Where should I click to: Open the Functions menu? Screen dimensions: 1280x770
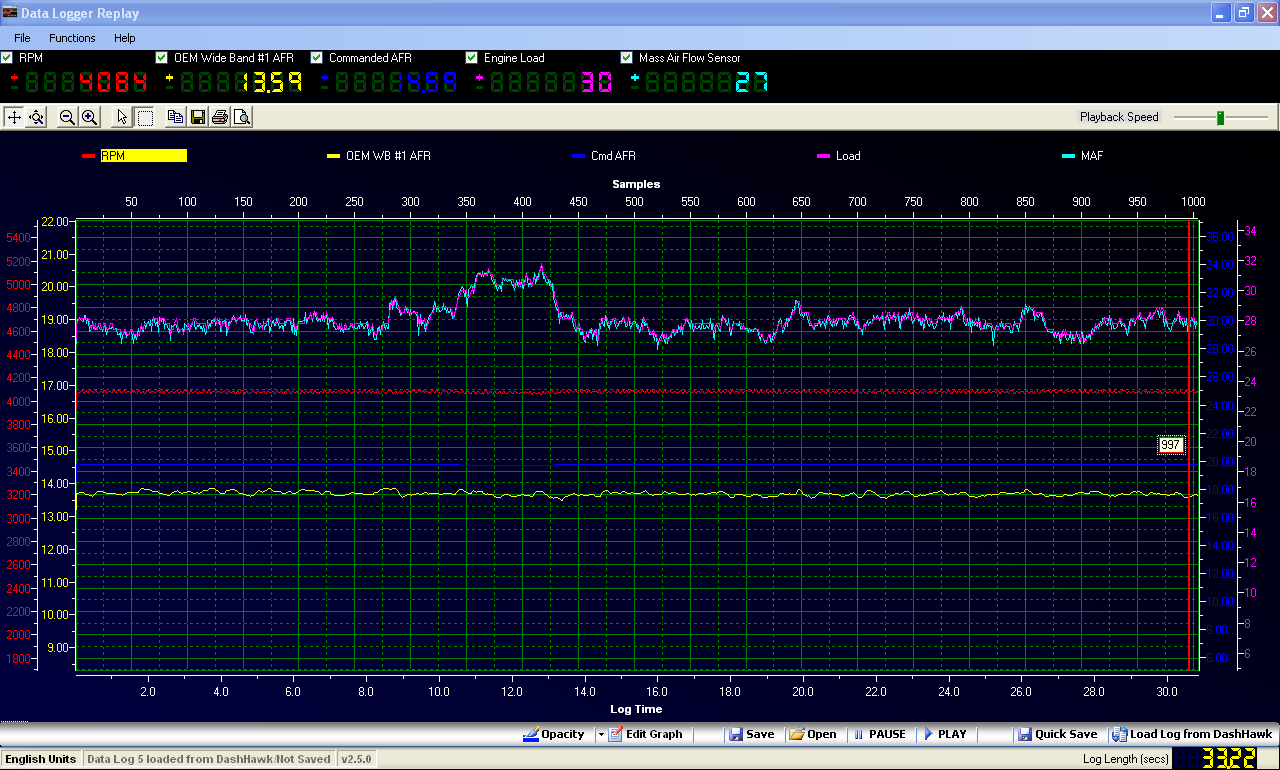click(72, 38)
